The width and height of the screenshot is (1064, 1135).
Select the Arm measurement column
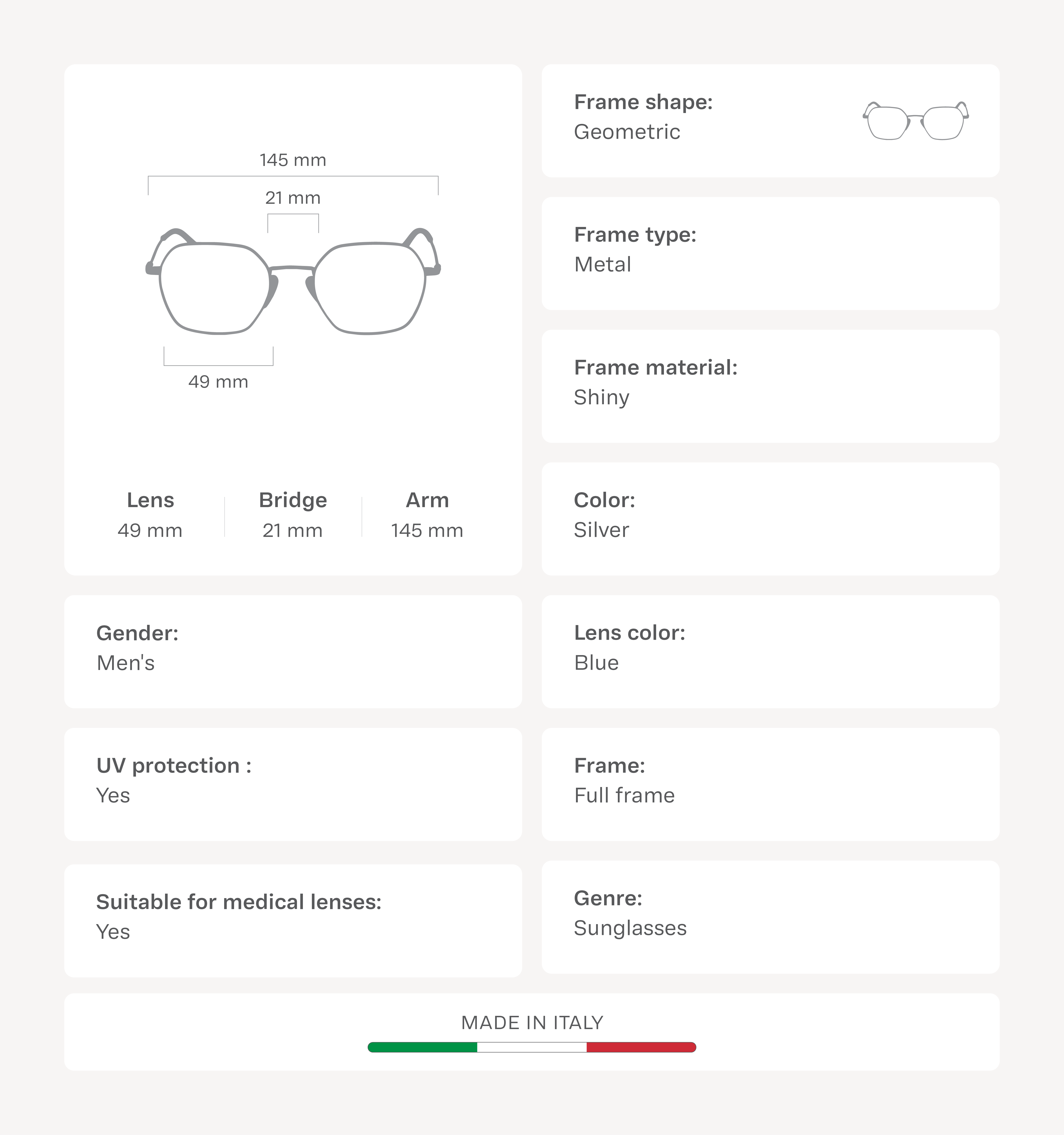427,515
